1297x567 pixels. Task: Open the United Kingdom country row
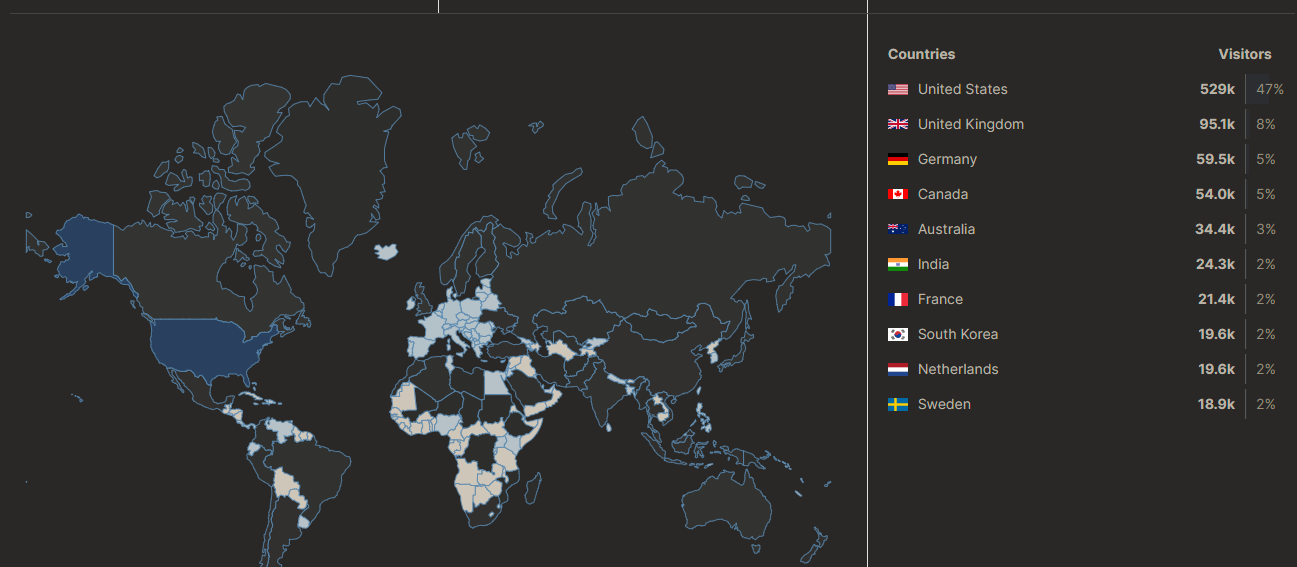[1085, 124]
